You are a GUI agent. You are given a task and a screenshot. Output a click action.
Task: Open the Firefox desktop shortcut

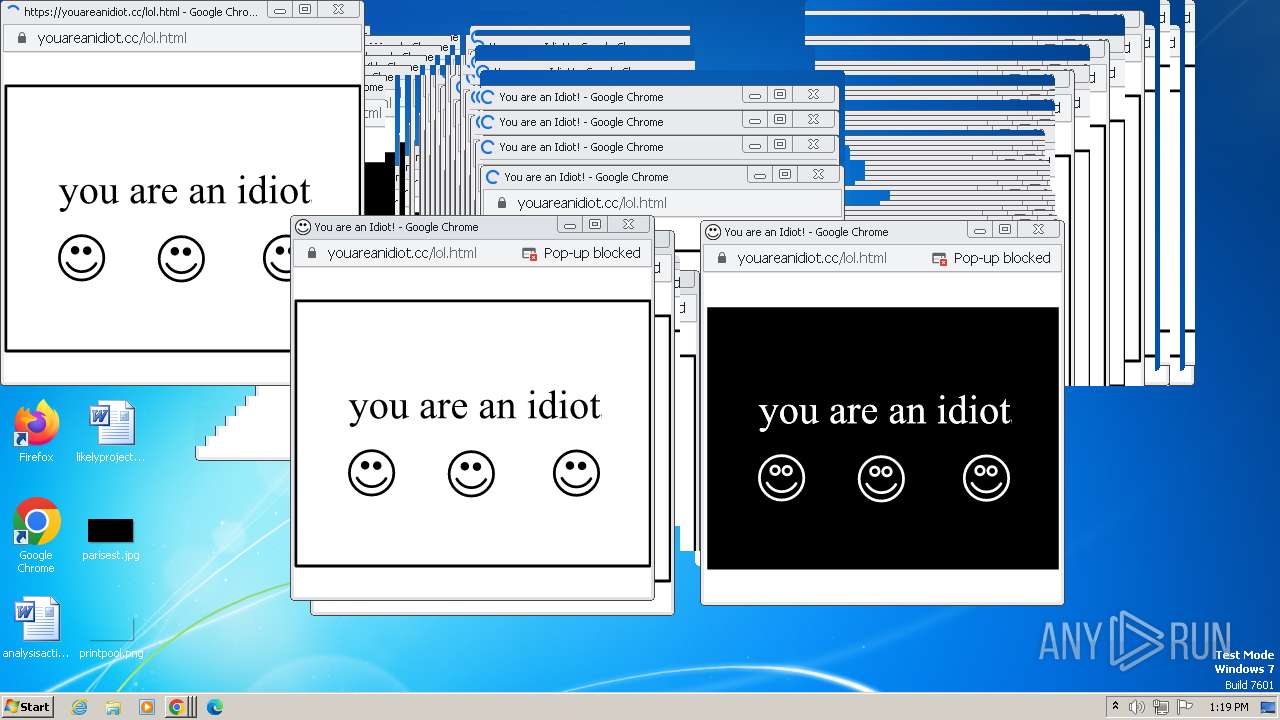[x=36, y=431]
